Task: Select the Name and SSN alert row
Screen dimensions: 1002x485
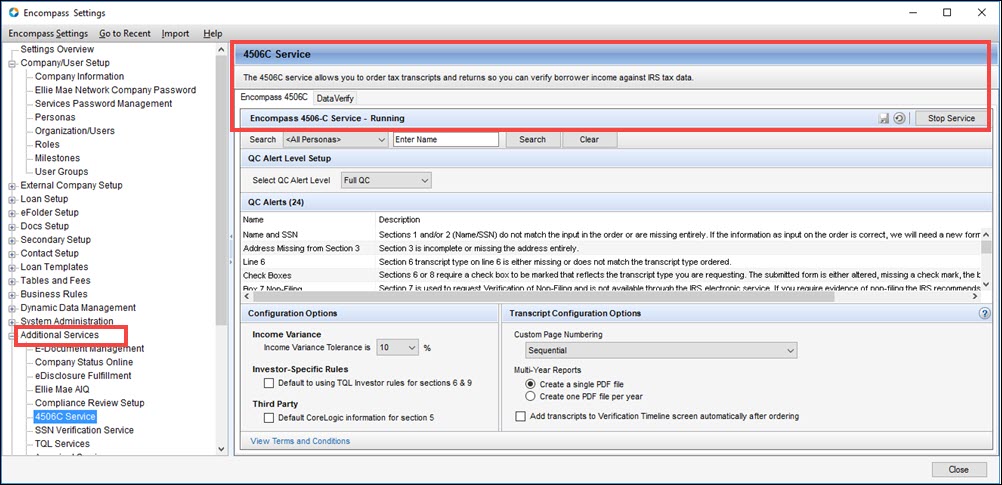Action: (x=610, y=235)
